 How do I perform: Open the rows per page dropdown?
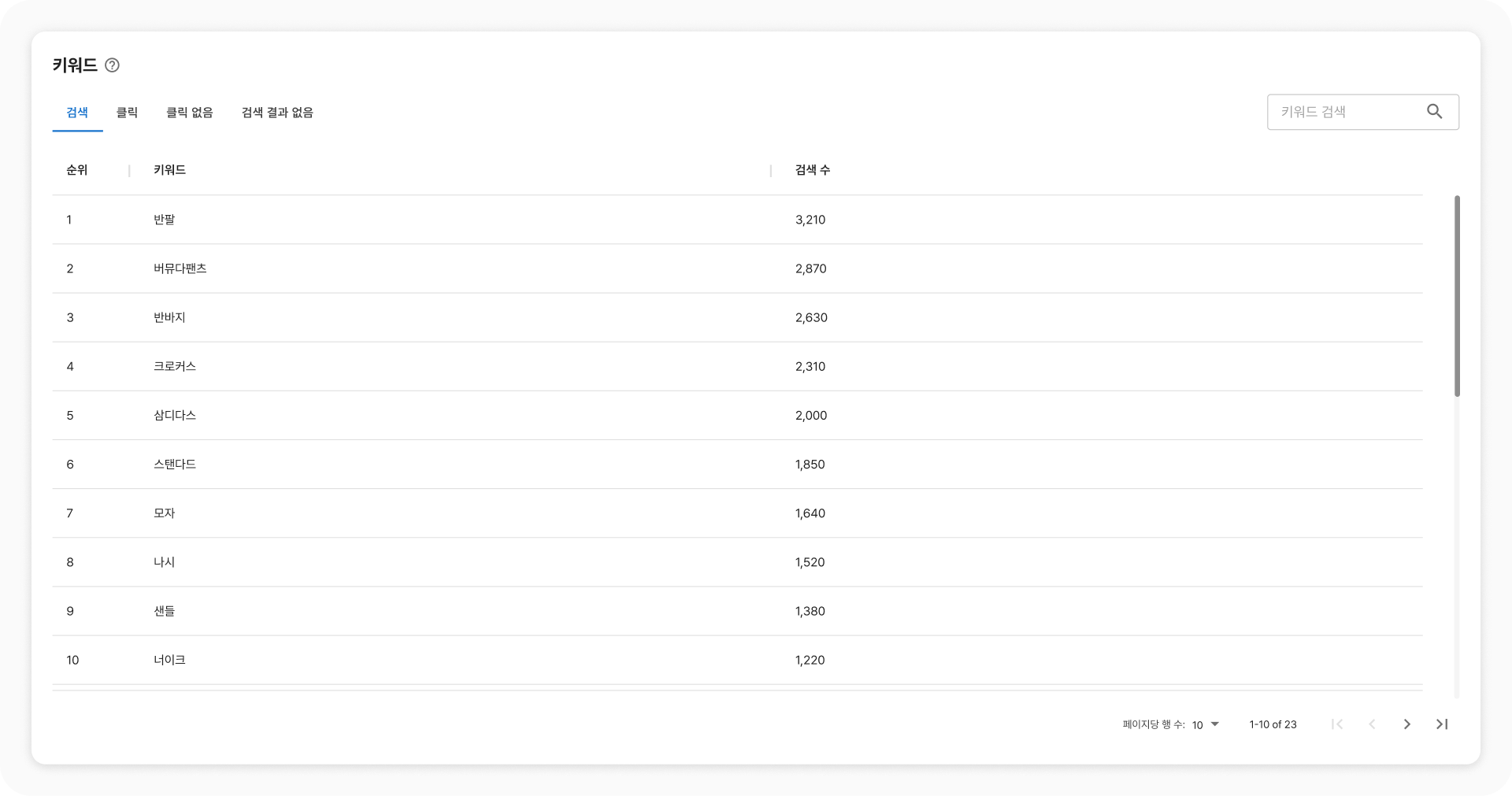[1205, 724]
